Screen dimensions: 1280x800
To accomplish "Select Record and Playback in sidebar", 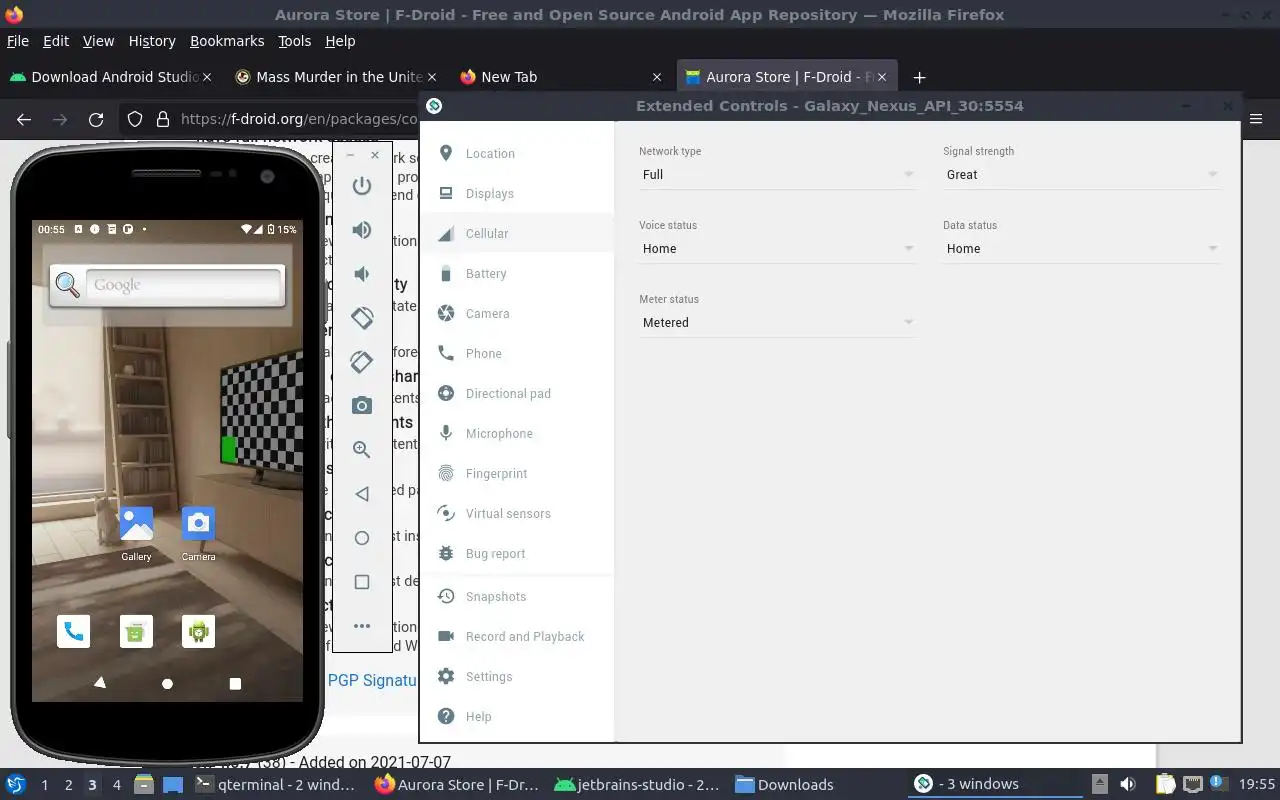I will (x=517, y=636).
